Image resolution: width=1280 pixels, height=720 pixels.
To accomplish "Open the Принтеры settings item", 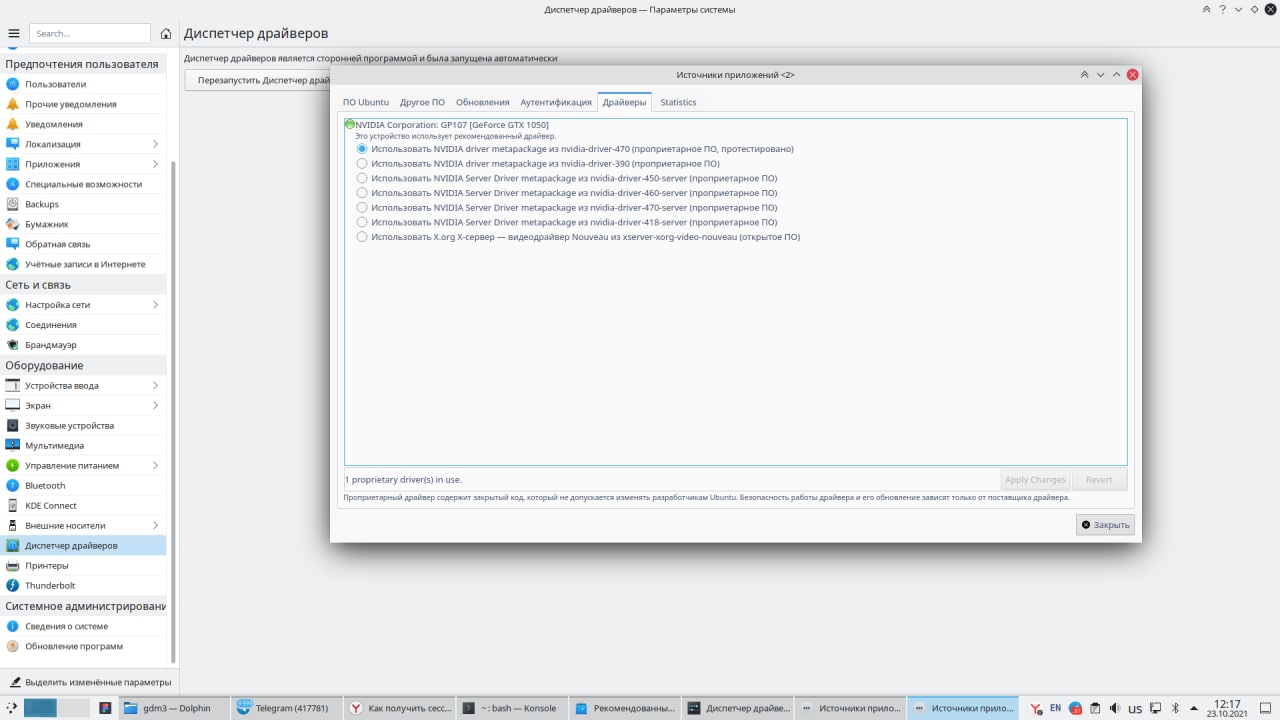I will click(84, 565).
